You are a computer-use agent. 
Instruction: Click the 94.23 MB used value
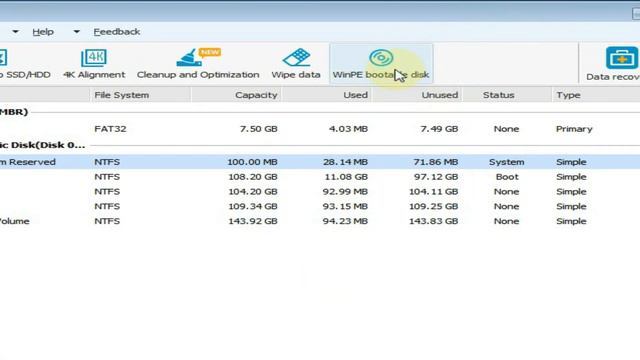pos(345,221)
